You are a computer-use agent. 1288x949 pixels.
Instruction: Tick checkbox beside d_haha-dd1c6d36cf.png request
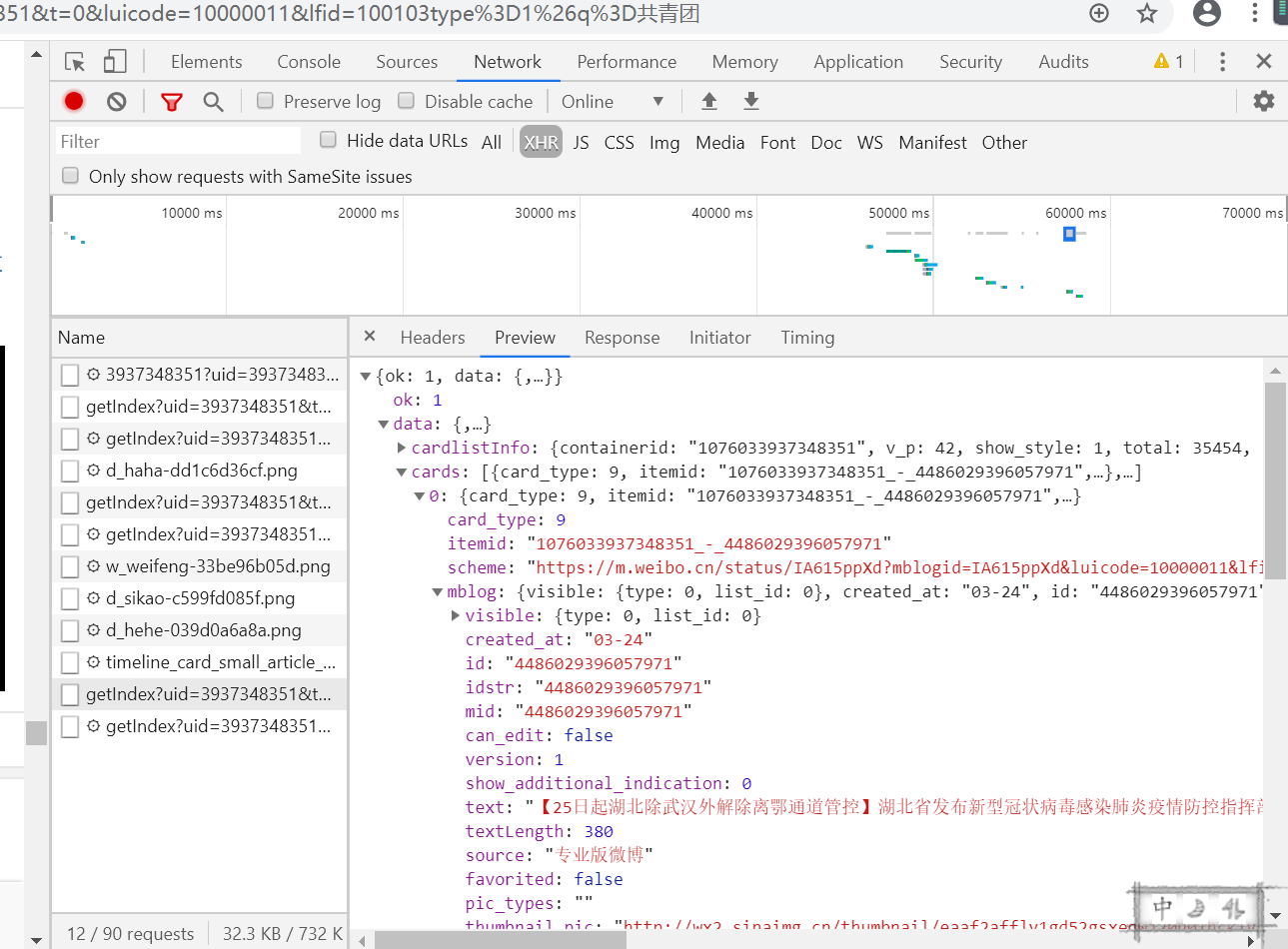(x=70, y=471)
